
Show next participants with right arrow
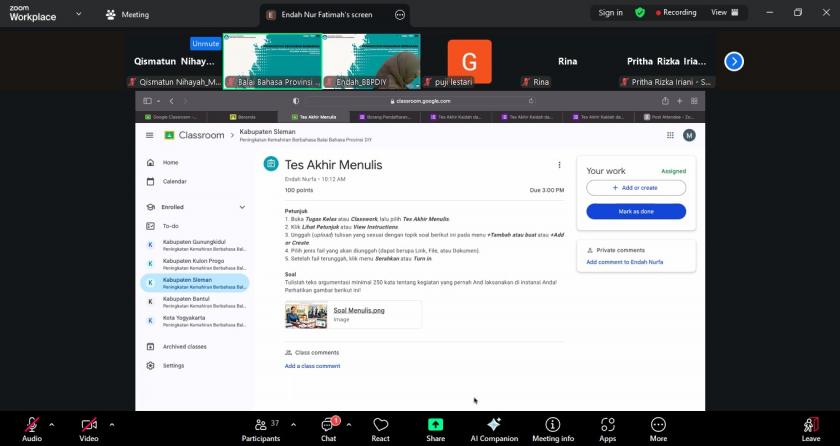[734, 61]
